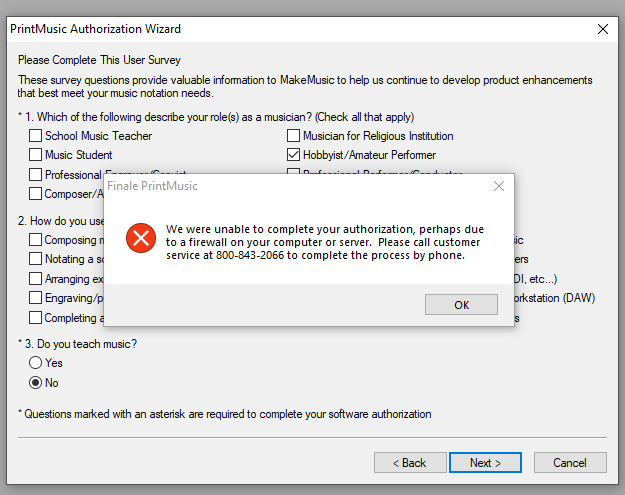Click Next to continue the wizard
Image resolution: width=625 pixels, height=495 pixels.
pyautogui.click(x=486, y=463)
